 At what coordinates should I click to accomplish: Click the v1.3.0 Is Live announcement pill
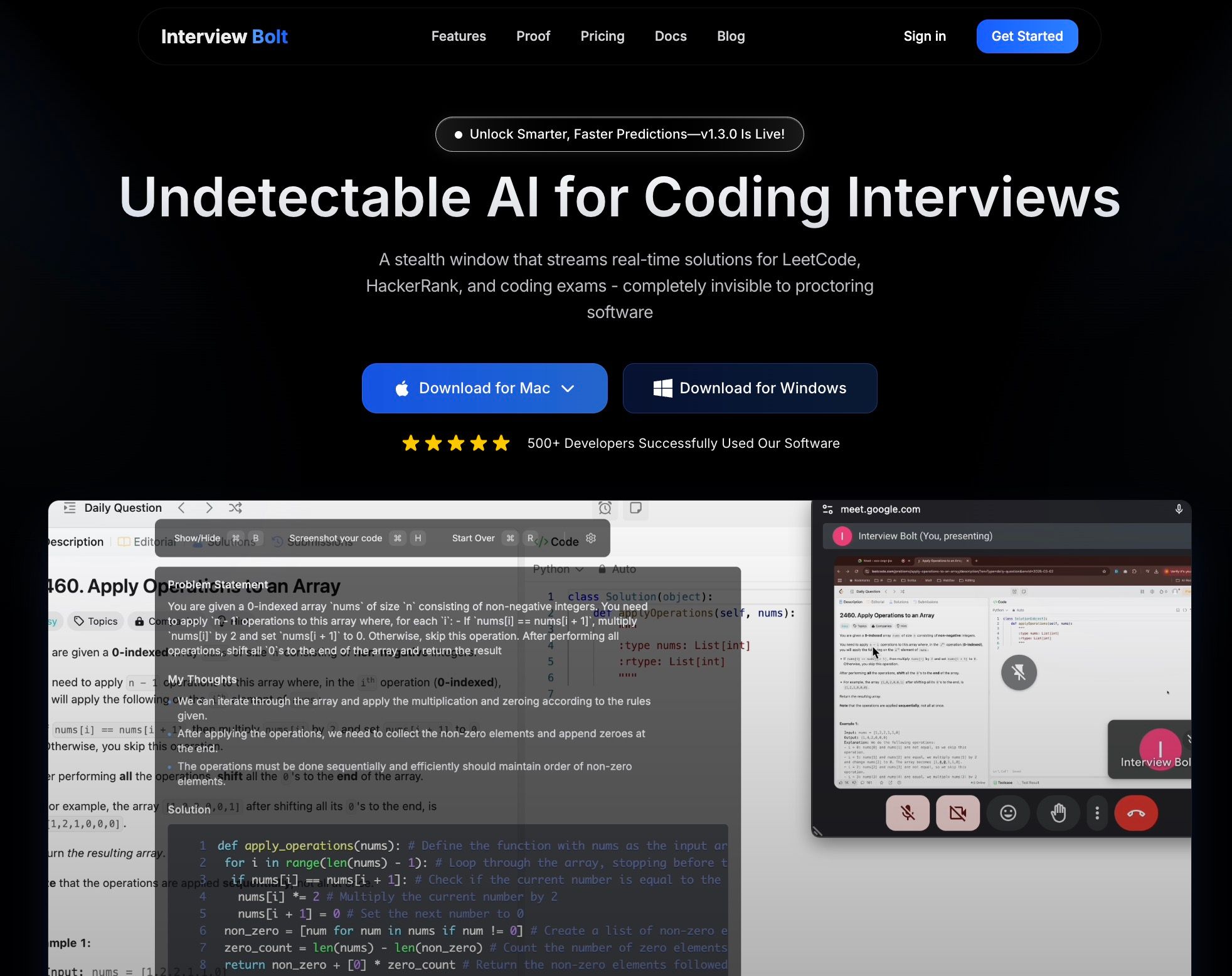[619, 134]
